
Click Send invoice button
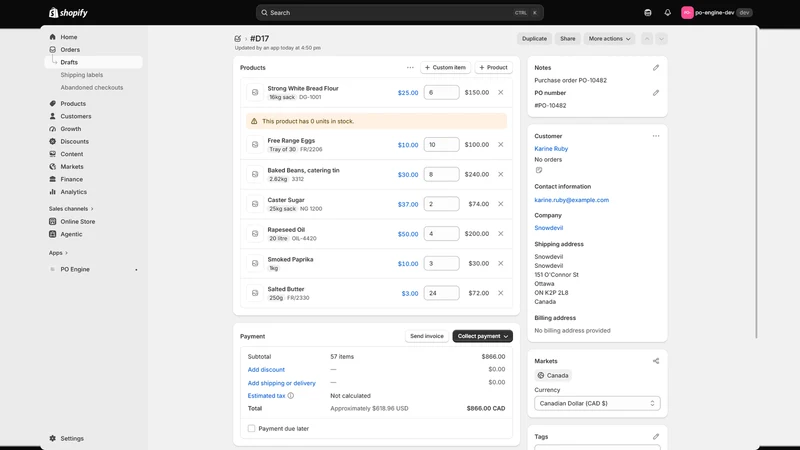tap(427, 336)
